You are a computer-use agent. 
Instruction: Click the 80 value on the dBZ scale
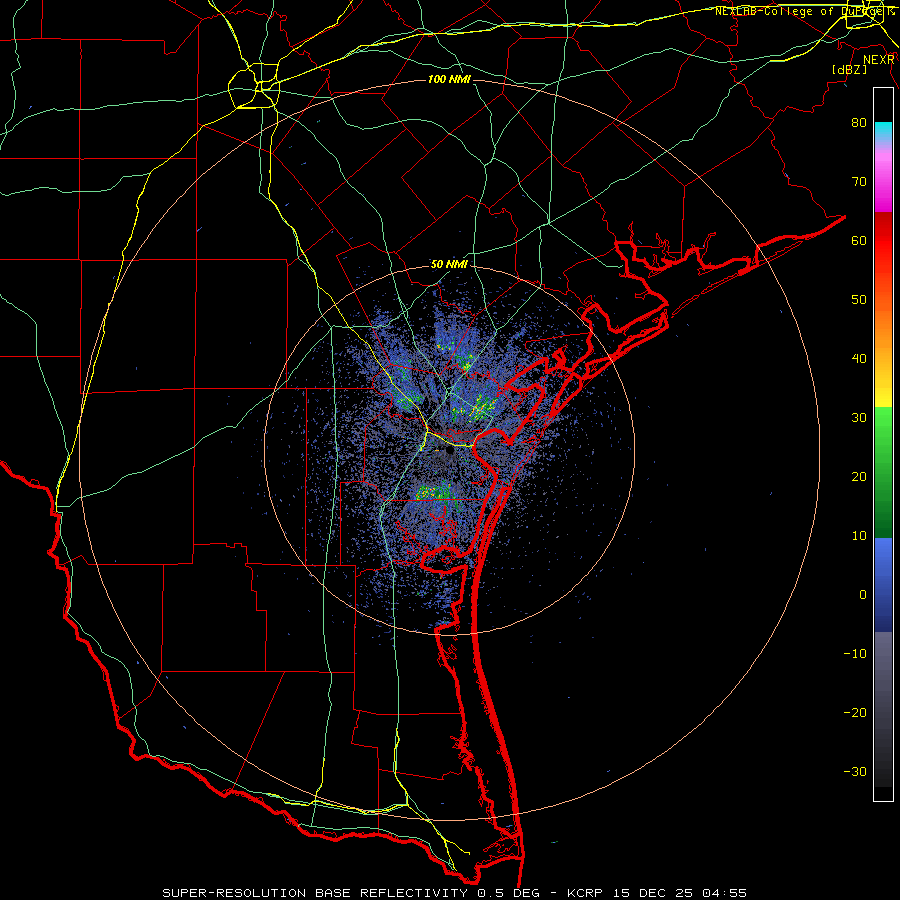[x=859, y=123]
